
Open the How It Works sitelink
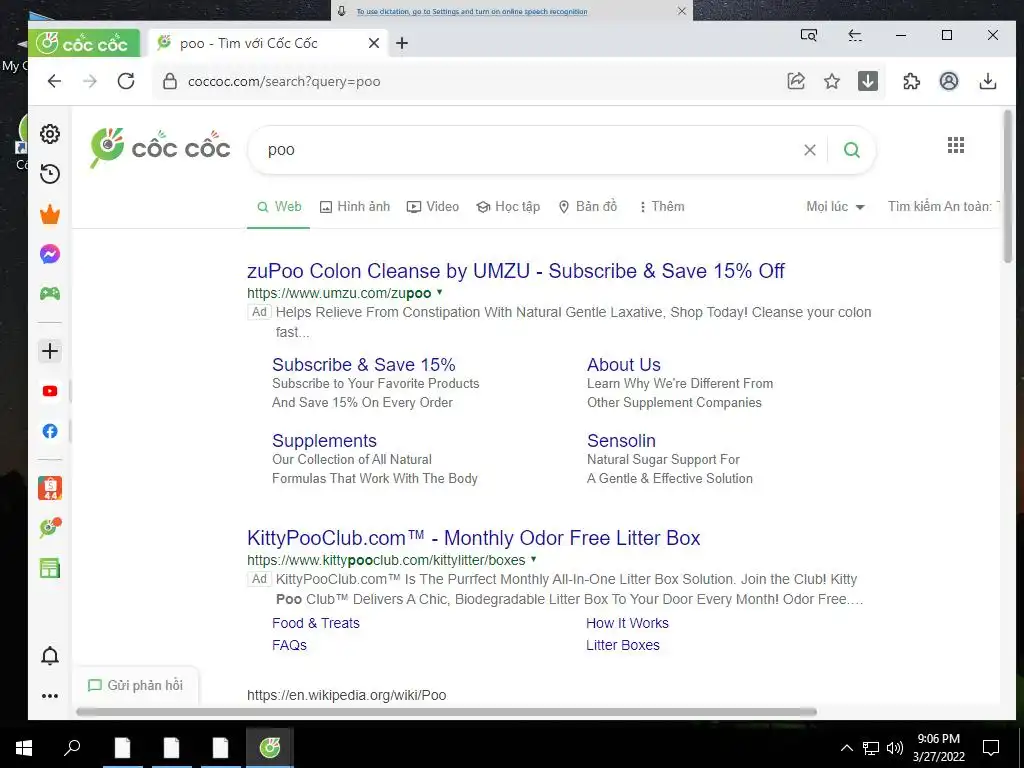pyautogui.click(x=627, y=623)
